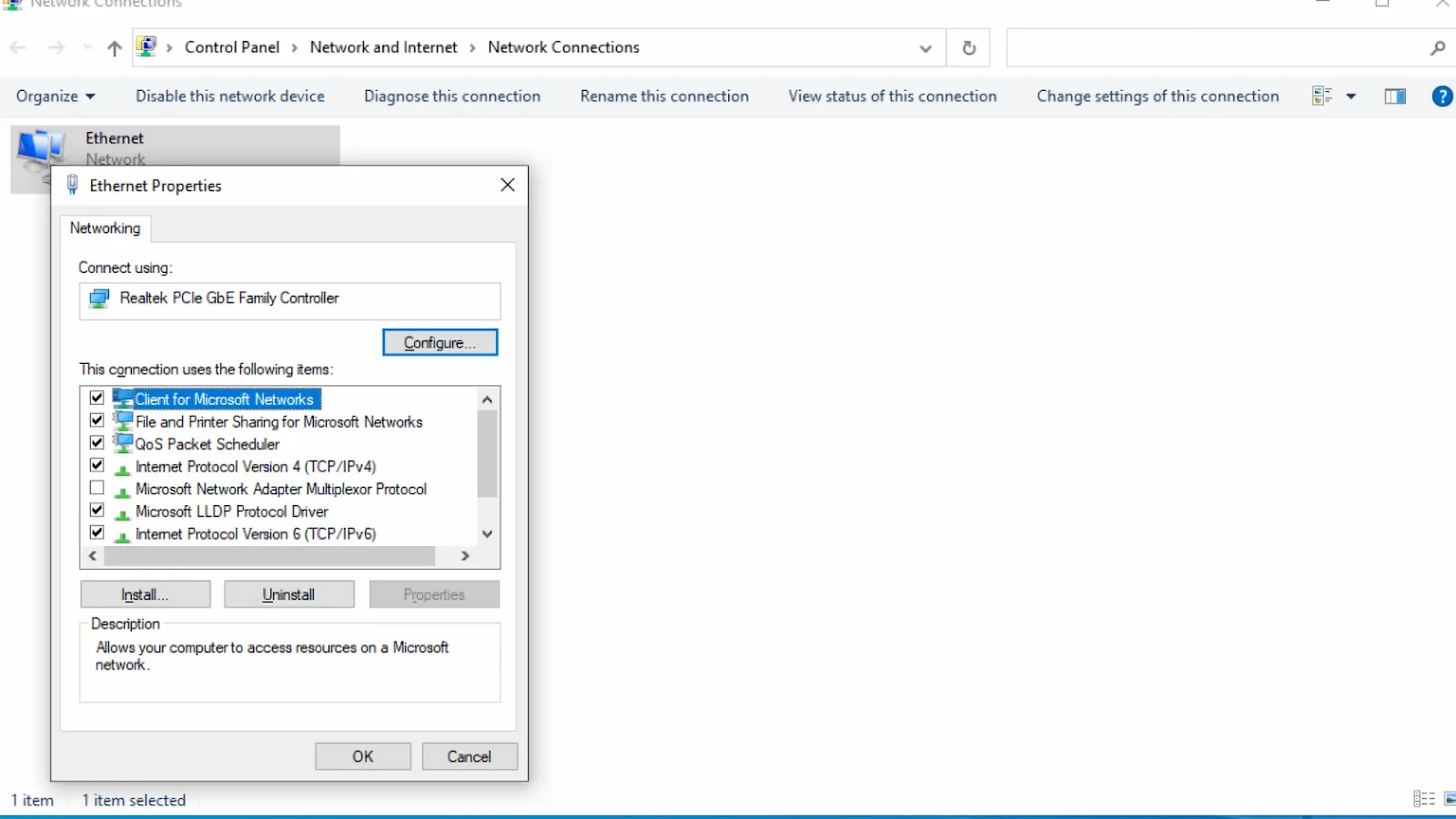Go back with the Back arrow
Viewport: 1456px width, 819px height.
pyautogui.click(x=18, y=47)
